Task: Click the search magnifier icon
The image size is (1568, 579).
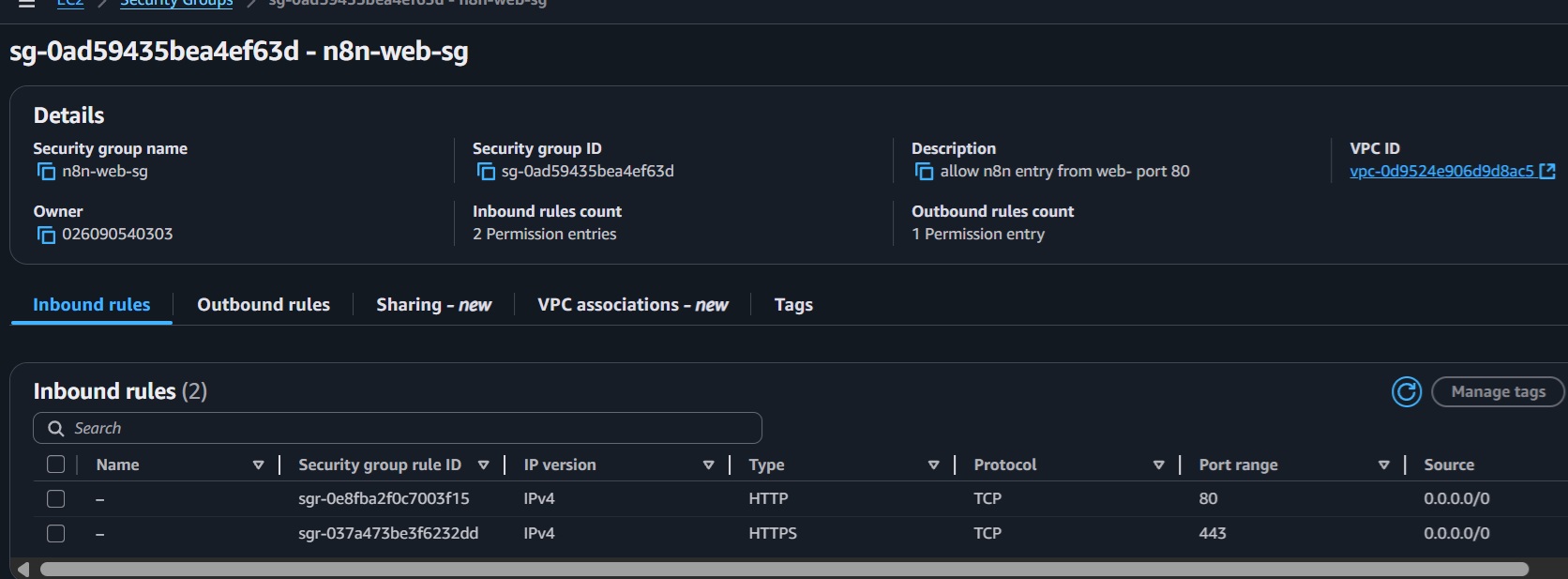Action: 56,428
